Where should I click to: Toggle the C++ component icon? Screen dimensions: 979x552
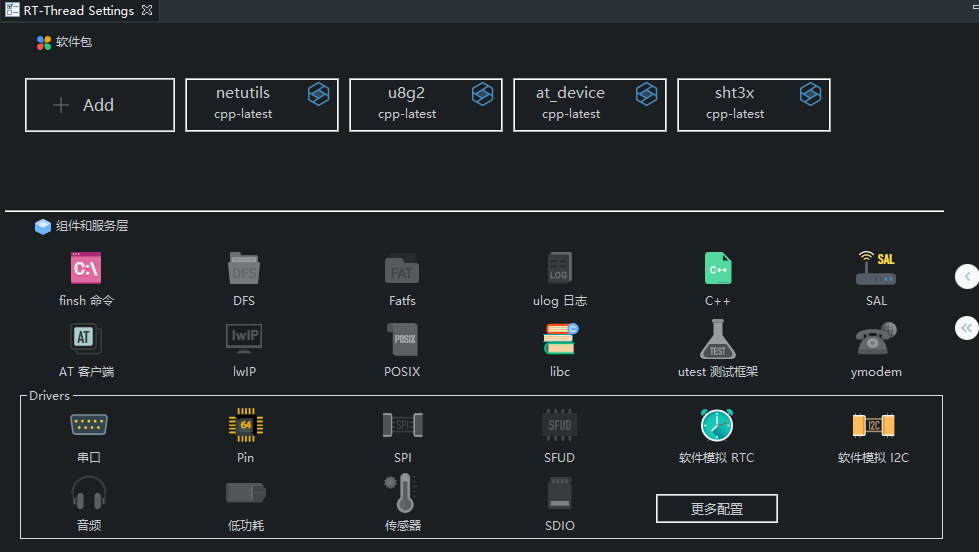(718, 269)
